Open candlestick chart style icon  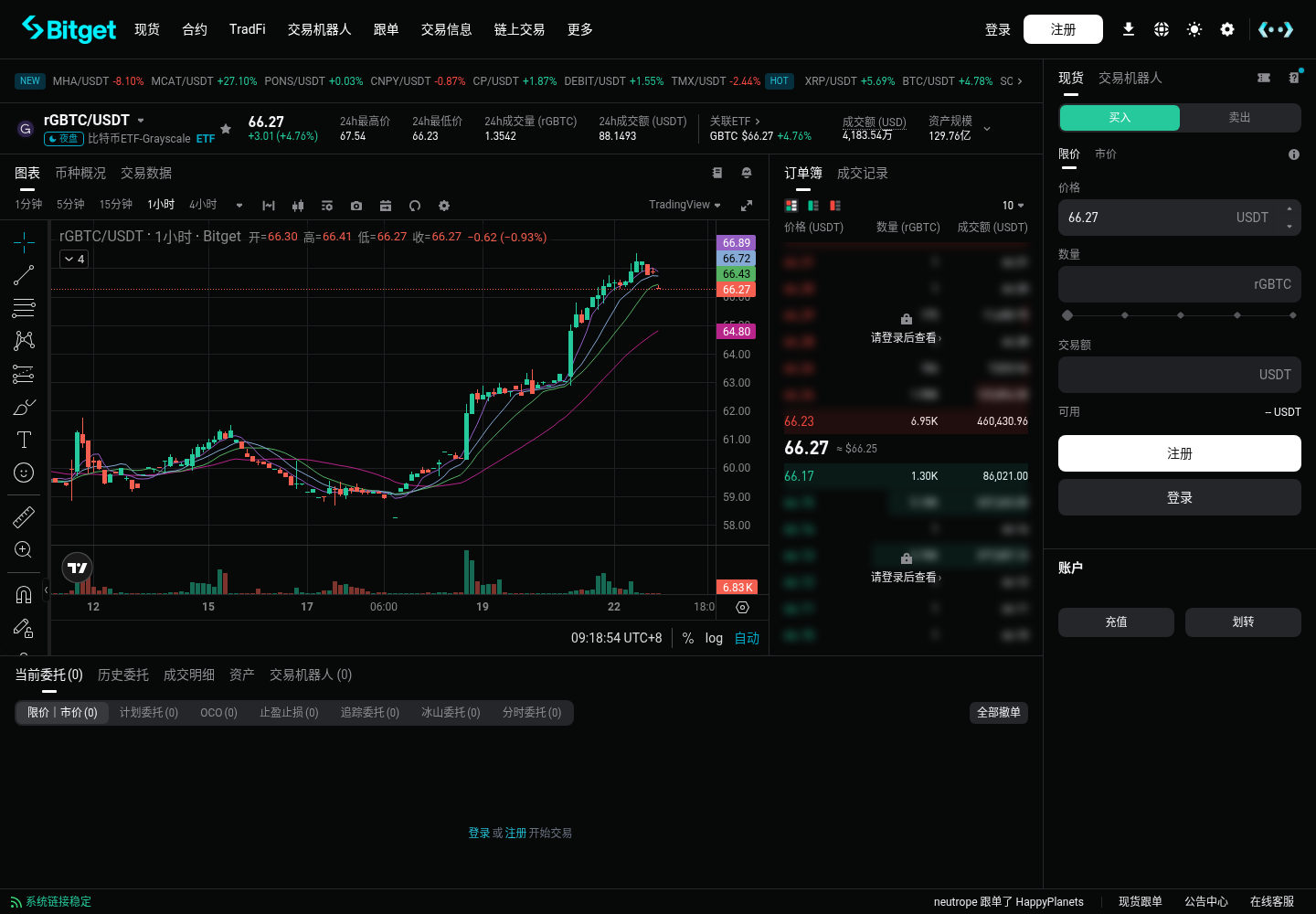coord(298,206)
